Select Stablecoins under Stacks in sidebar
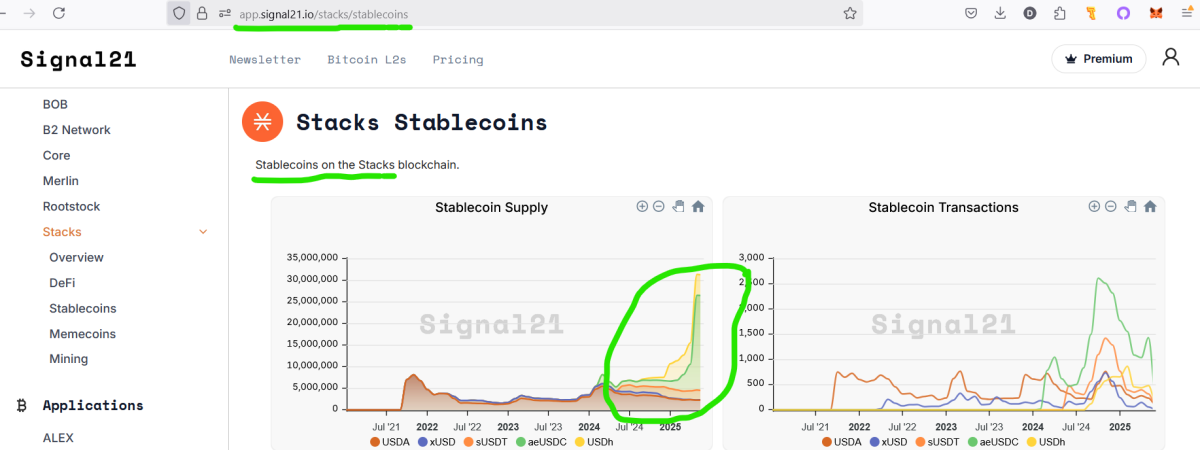Image resolution: width=1200 pixels, height=450 pixels. [83, 309]
